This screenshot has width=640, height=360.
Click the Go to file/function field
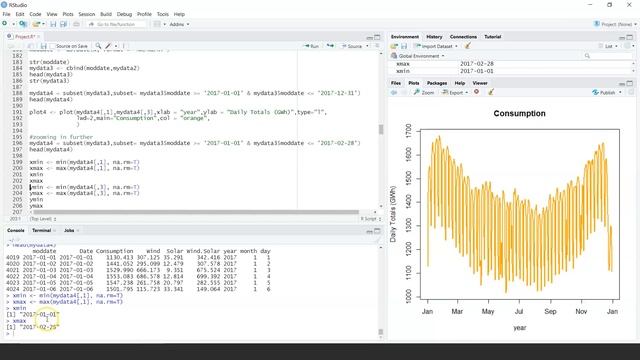116,24
